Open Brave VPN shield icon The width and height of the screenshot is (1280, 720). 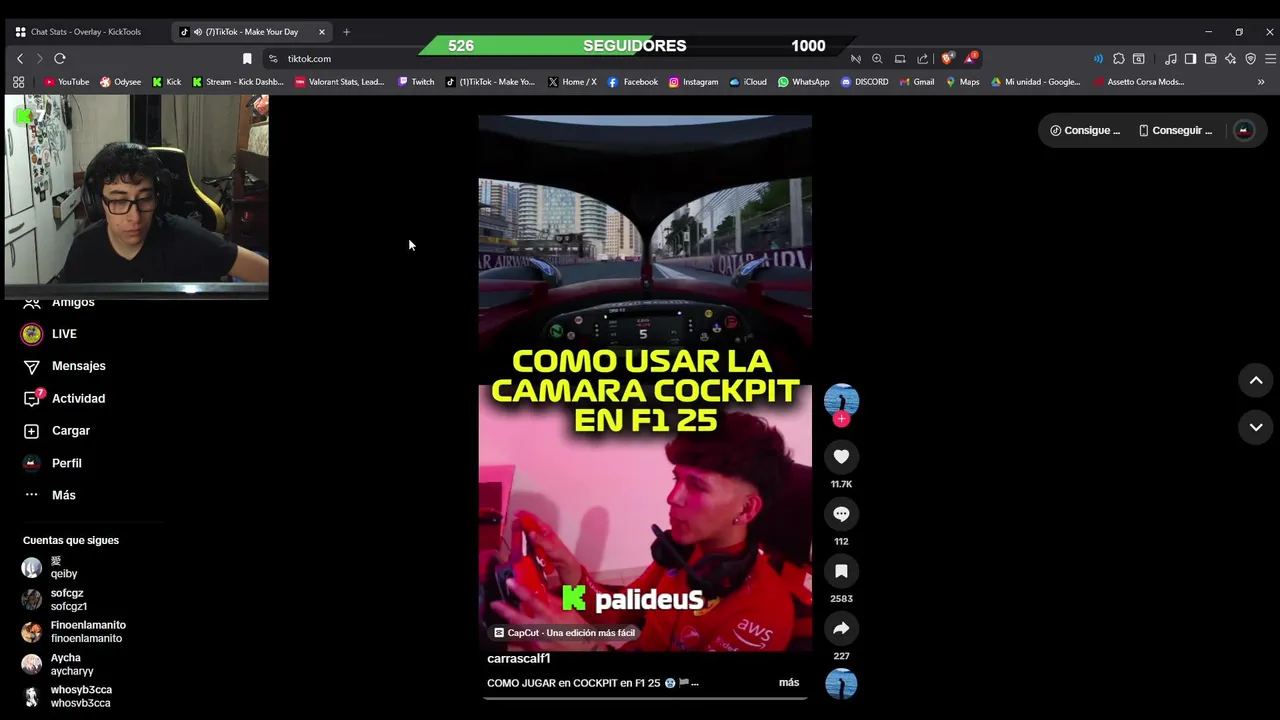click(1250, 59)
